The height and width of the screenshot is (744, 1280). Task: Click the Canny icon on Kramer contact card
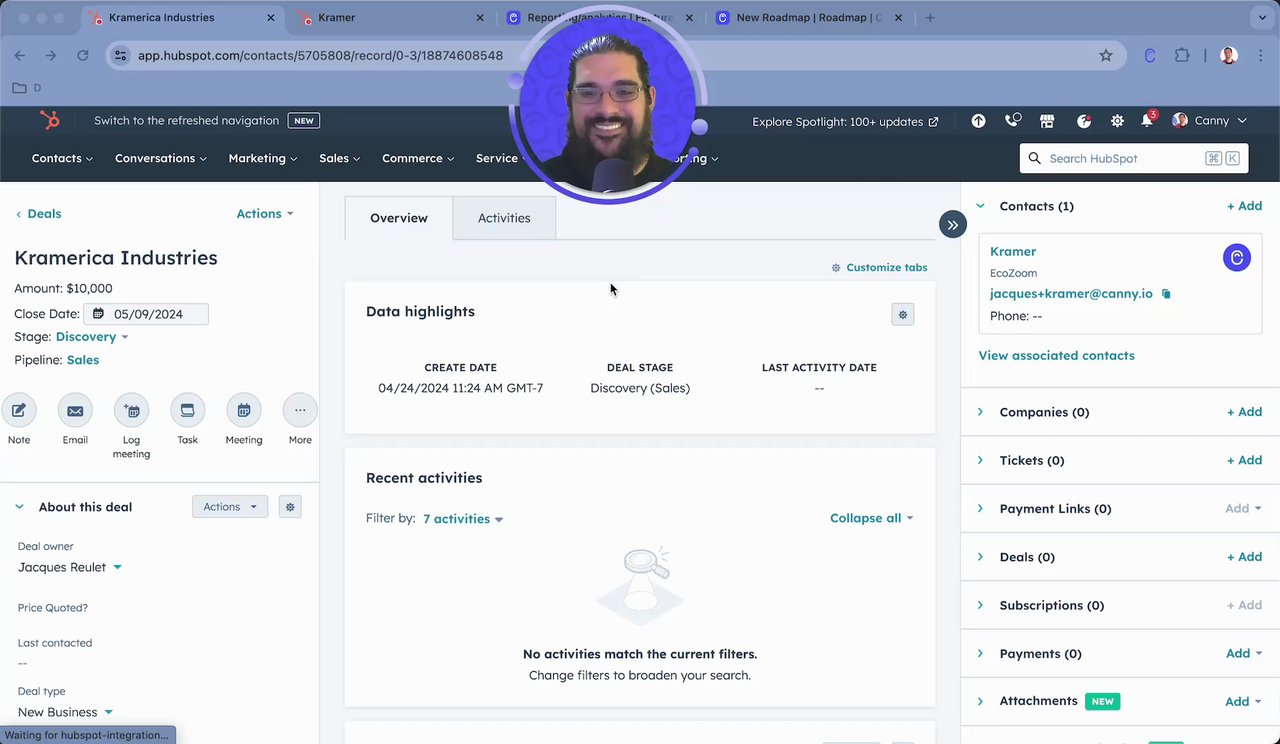pos(1237,258)
